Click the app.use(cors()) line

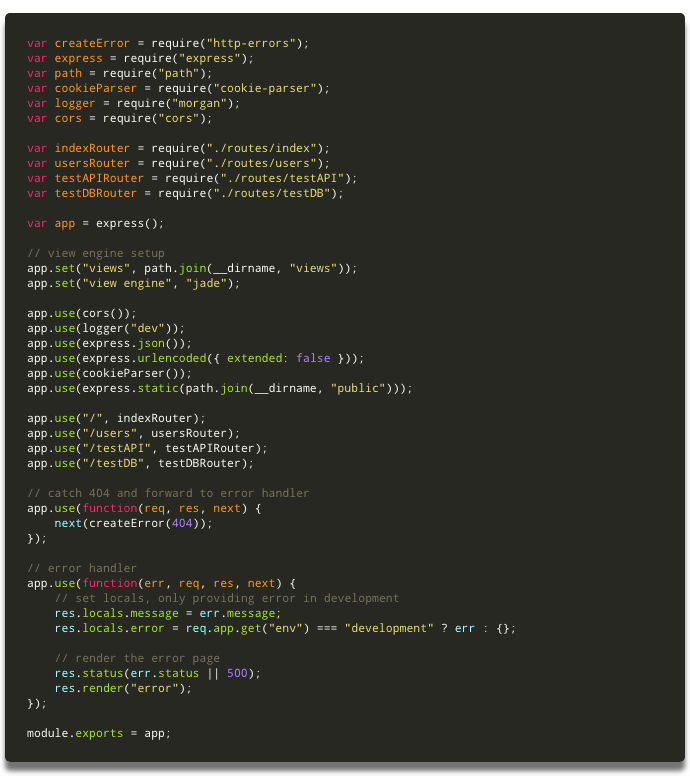[81, 313]
